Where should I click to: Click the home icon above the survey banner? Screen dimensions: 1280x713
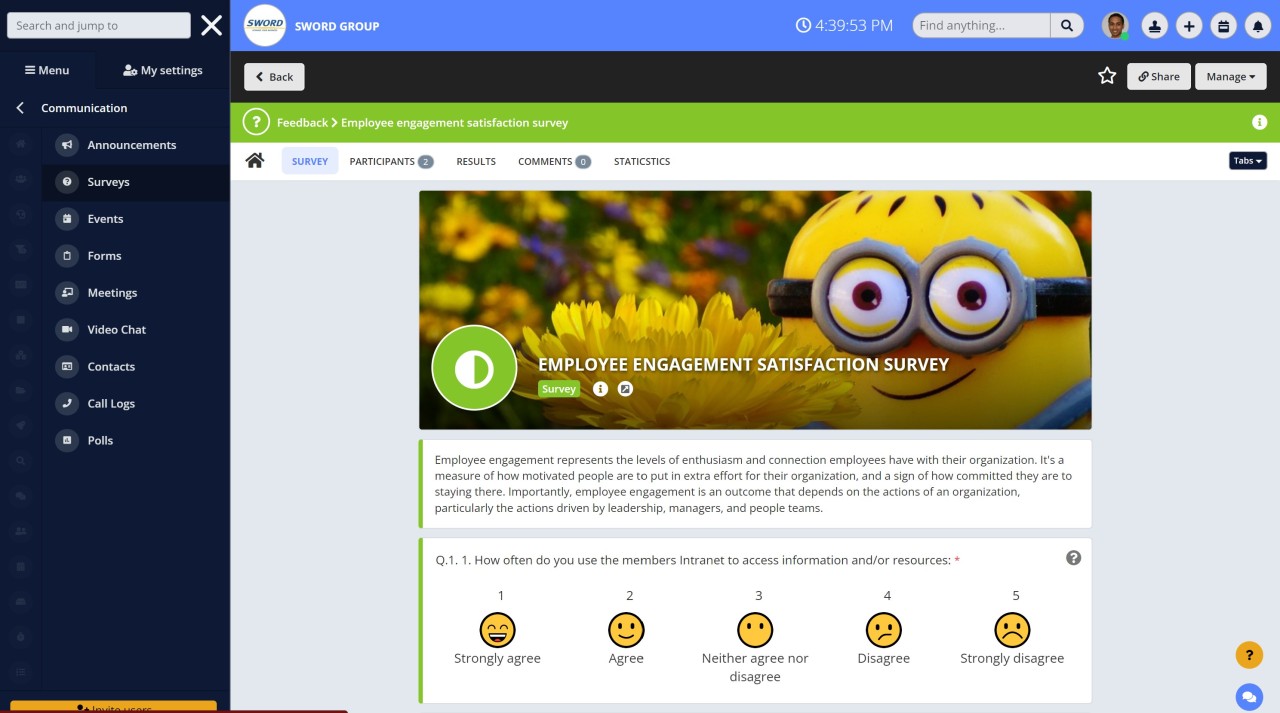pyautogui.click(x=254, y=159)
